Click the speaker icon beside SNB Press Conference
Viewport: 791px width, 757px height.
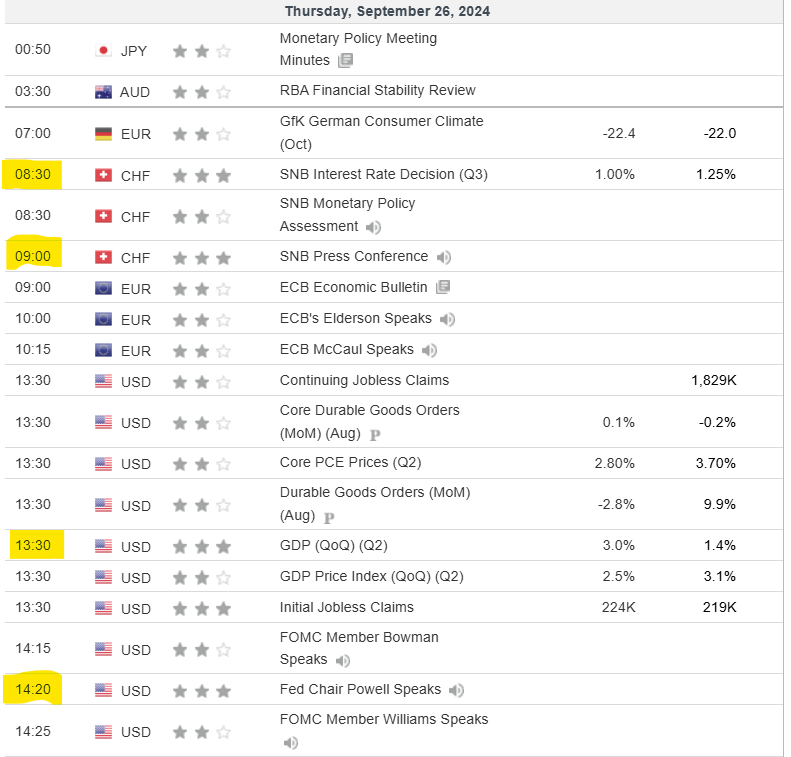tap(444, 257)
